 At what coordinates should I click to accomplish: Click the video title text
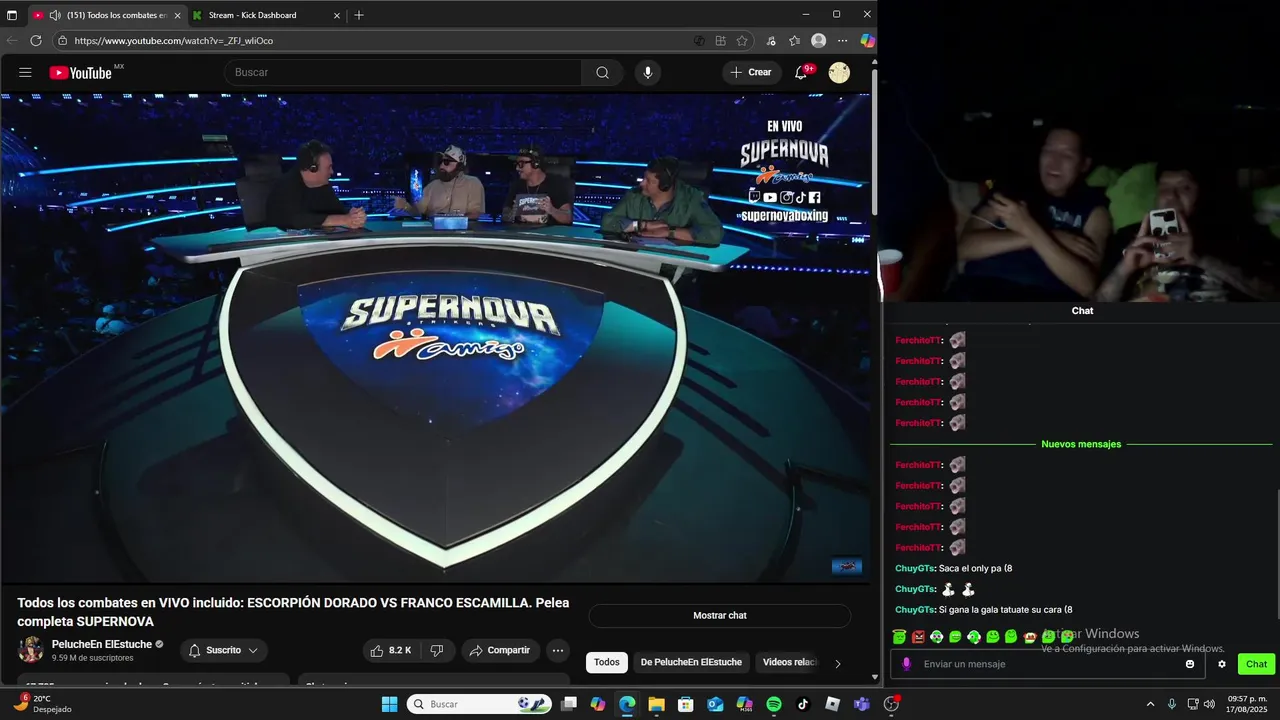tap(293, 612)
